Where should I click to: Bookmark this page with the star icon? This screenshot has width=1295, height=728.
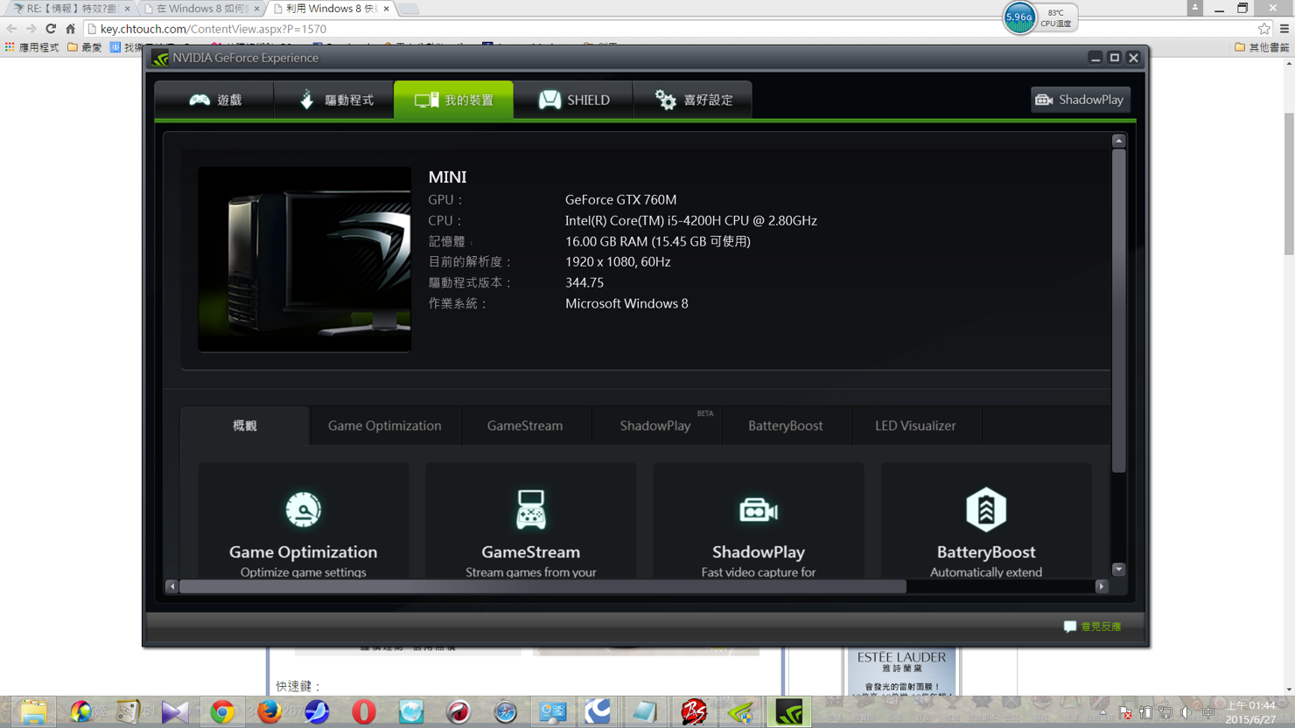(x=1264, y=29)
